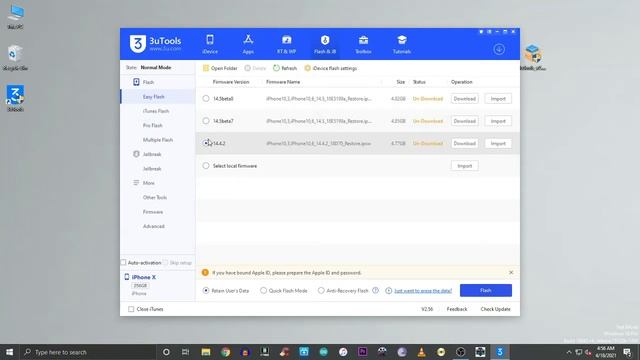Select Multiple Flash in sidebar
This screenshot has height=360, width=640.
click(158, 140)
